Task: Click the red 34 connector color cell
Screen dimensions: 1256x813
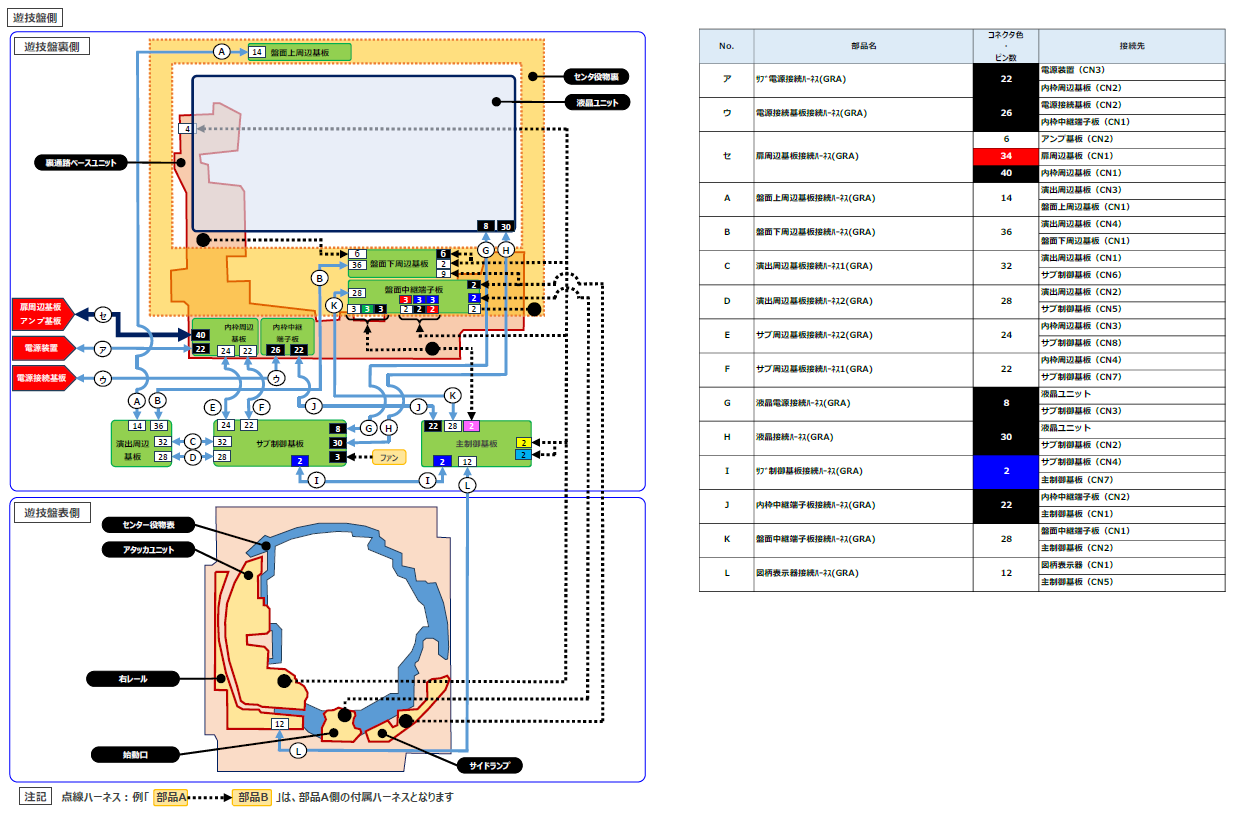Action: coord(1006,156)
